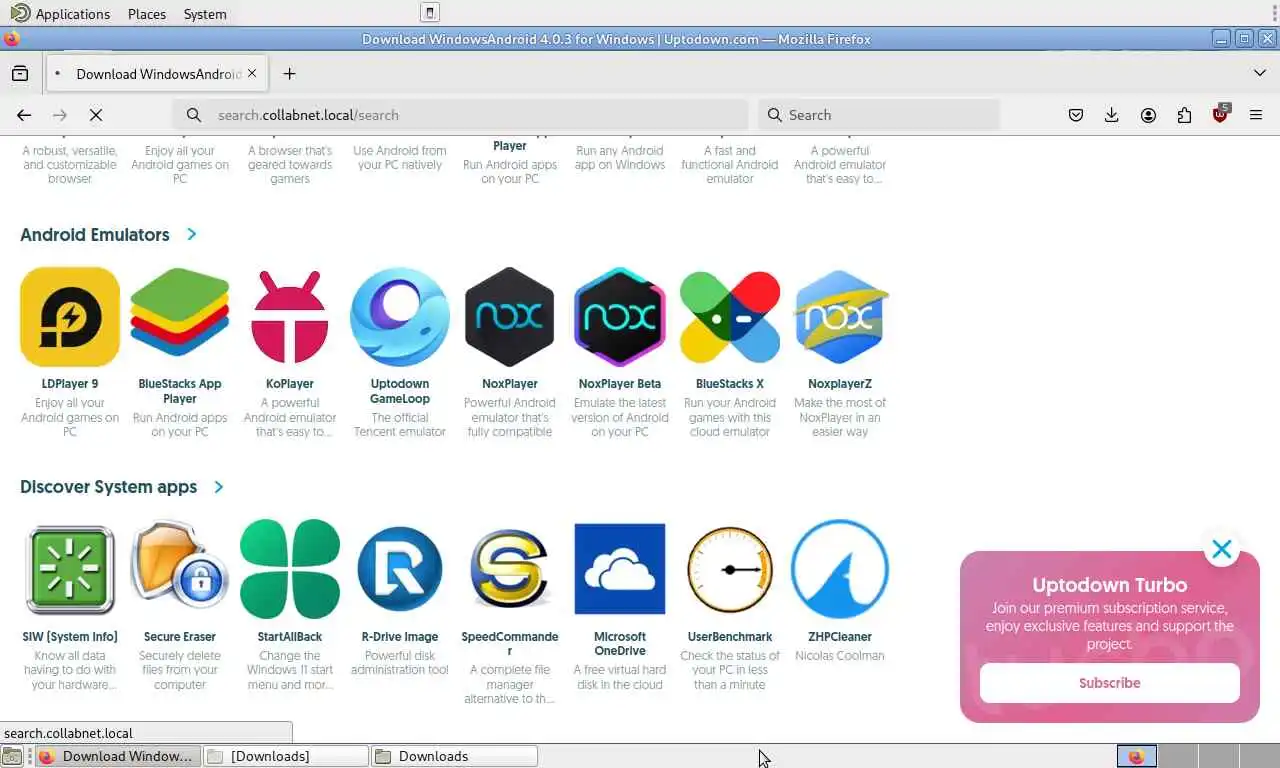1280x768 pixels.
Task: Click the Subscribe button
Action: 1109,683
